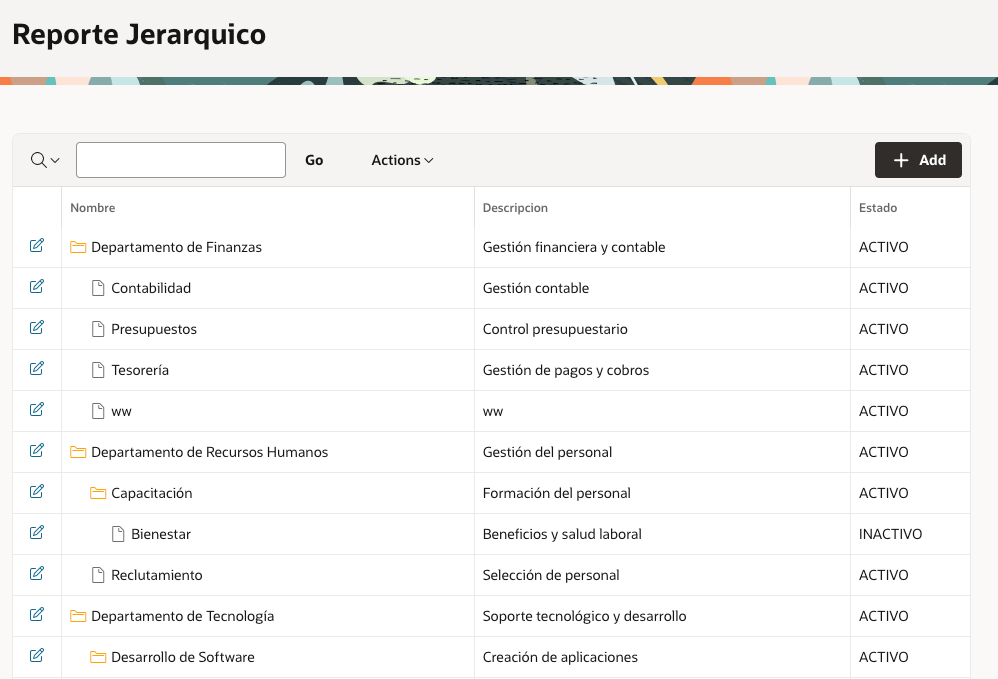The image size is (998, 679).
Task: Click the Descripcion column header
Action: coord(515,208)
